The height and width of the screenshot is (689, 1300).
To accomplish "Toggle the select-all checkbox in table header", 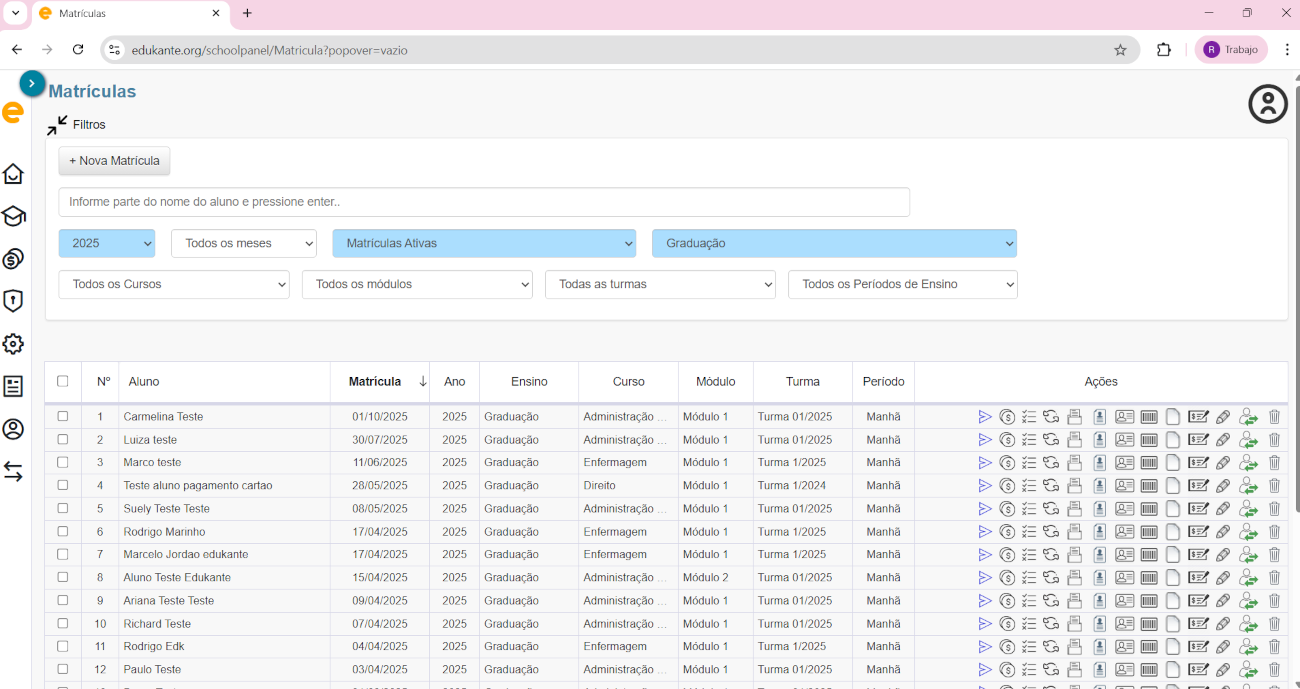I will (63, 381).
